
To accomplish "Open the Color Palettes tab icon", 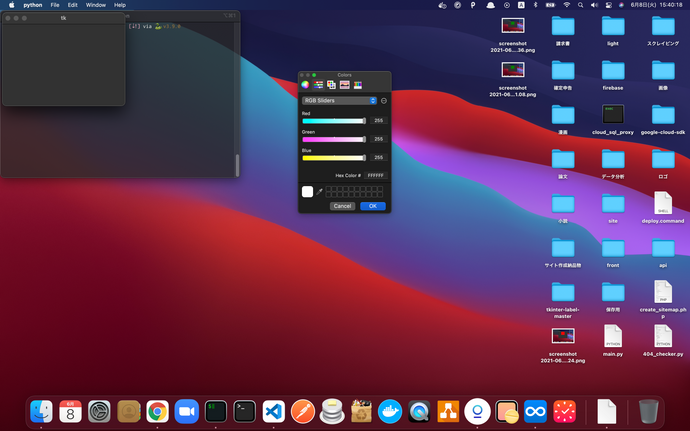I will click(331, 85).
